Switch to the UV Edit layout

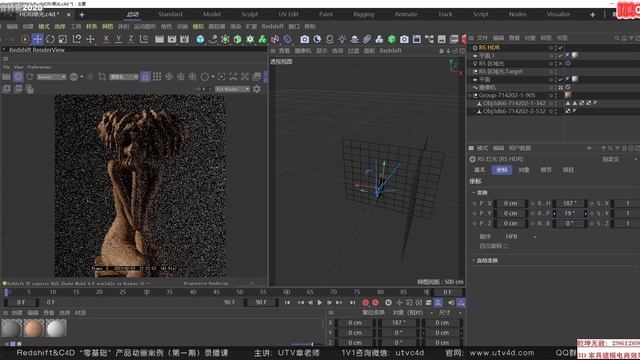click(x=288, y=14)
